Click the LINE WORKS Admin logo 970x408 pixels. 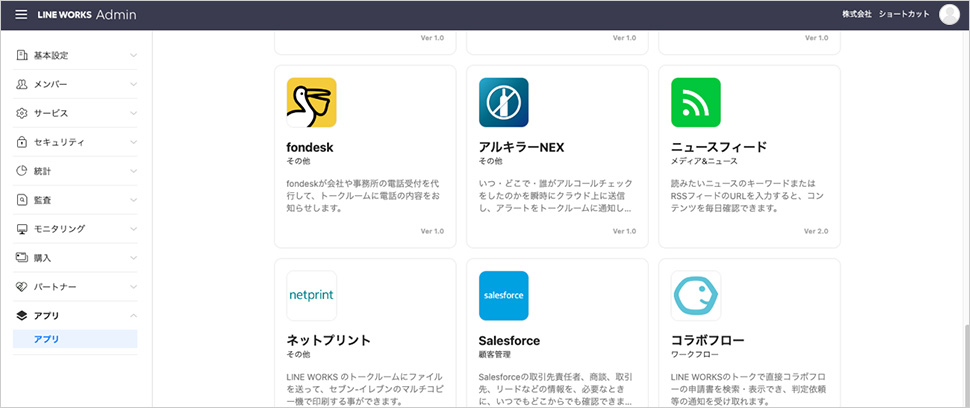(87, 15)
